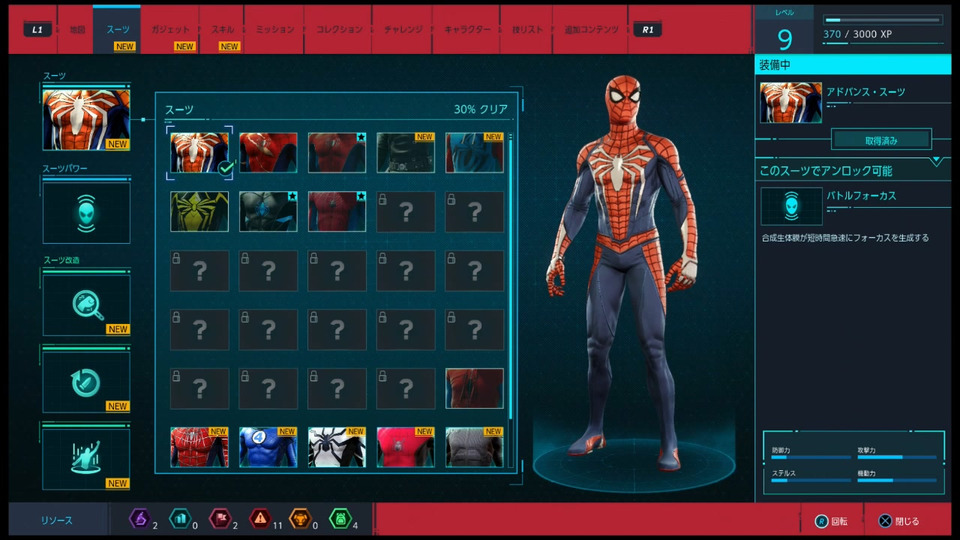Select the equipped Advanced Suit tile with checkmark

[200, 152]
